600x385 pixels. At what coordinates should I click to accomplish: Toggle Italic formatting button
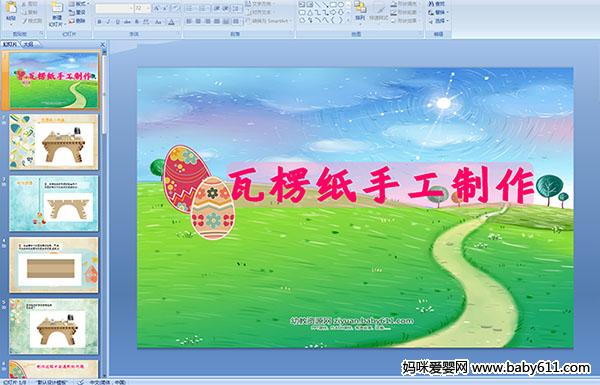coord(108,22)
